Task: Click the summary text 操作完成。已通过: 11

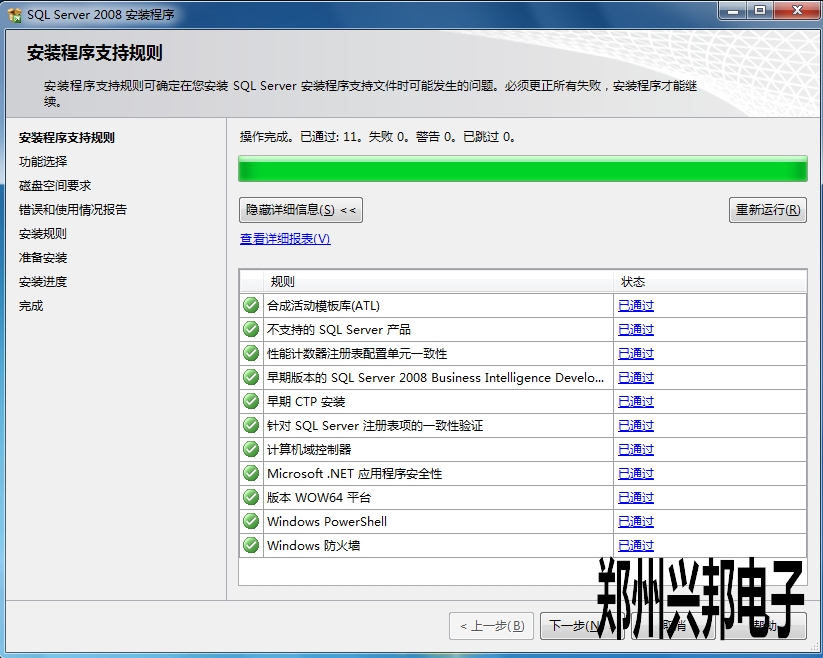Action: pos(299,137)
